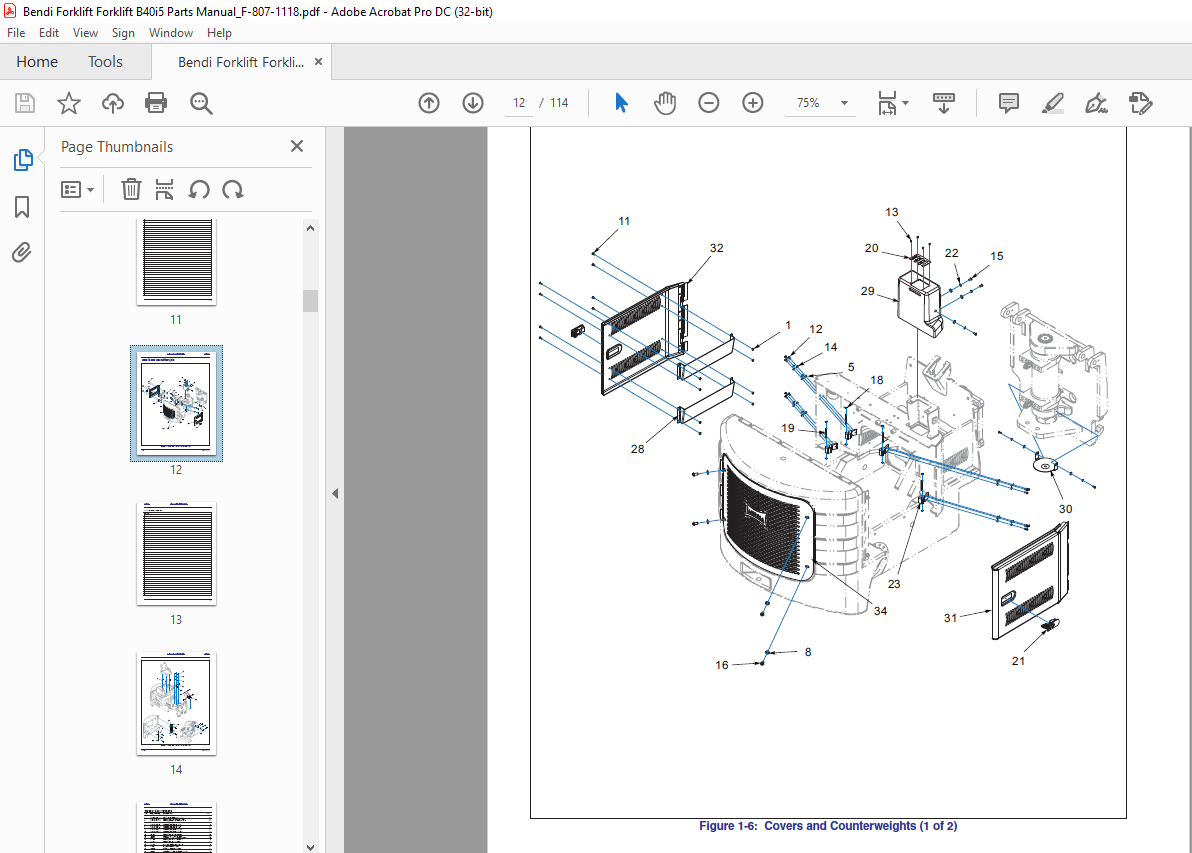The height and width of the screenshot is (853, 1192).
Task: Add file to starred favorites
Action: point(69,103)
